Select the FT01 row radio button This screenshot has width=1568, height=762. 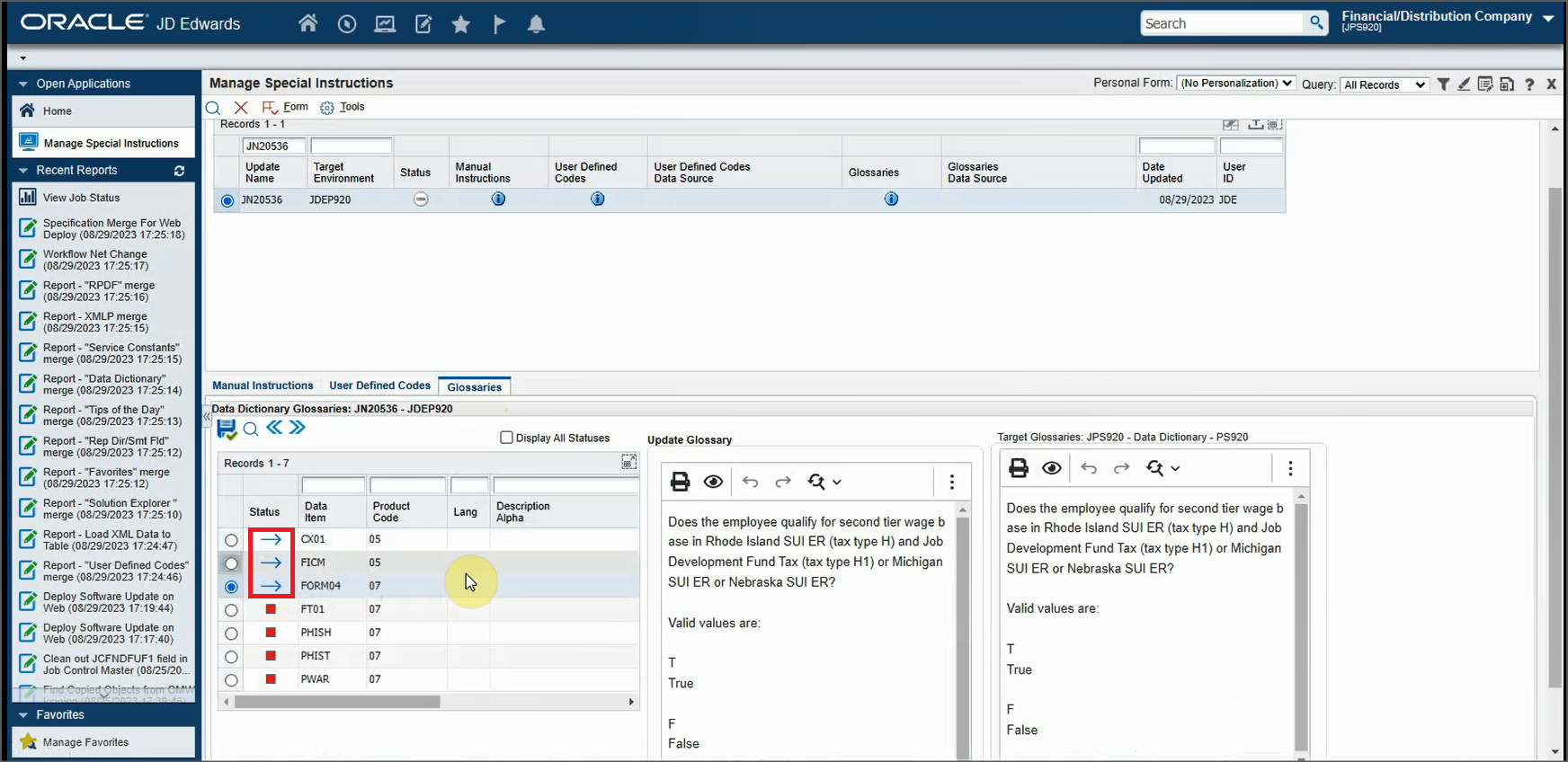tap(231, 610)
